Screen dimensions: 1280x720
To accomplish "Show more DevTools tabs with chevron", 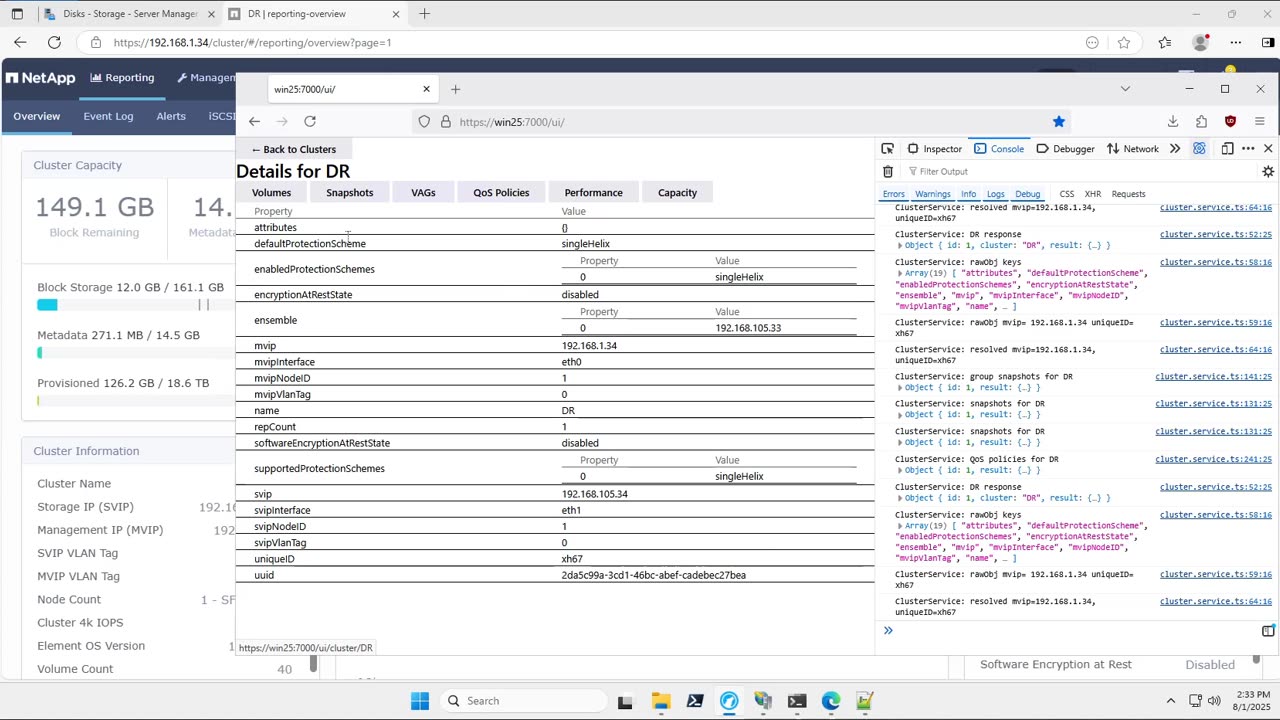I will [1175, 148].
